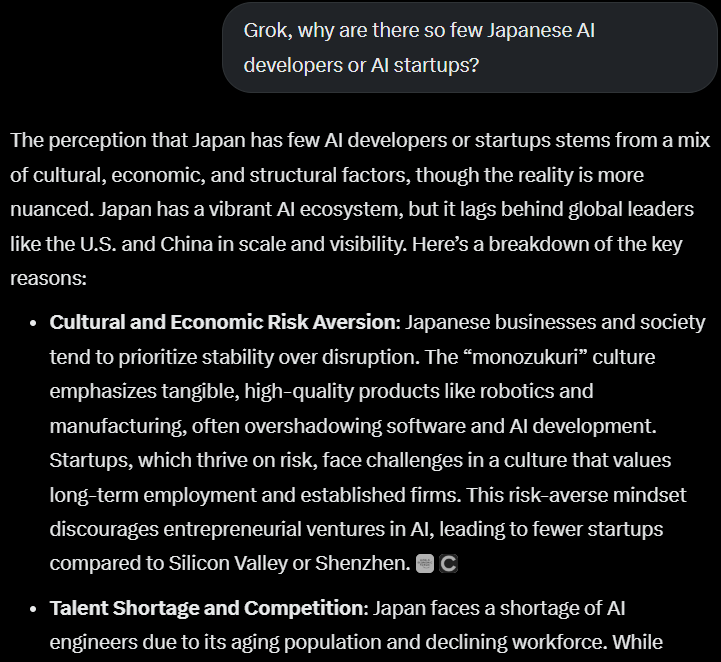Click the word 'Shenzhen' before the citations
This screenshot has height=662, width=721.
(360, 564)
